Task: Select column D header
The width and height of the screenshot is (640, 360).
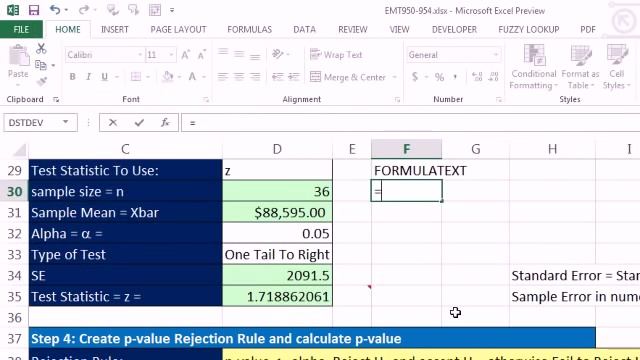Action: click(x=277, y=149)
